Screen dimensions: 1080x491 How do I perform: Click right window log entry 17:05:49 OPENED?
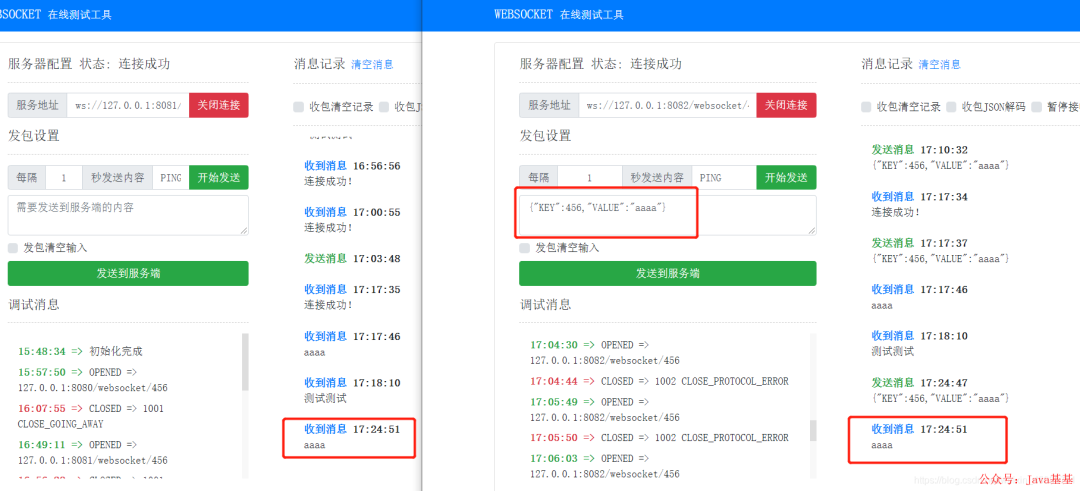[605, 410]
